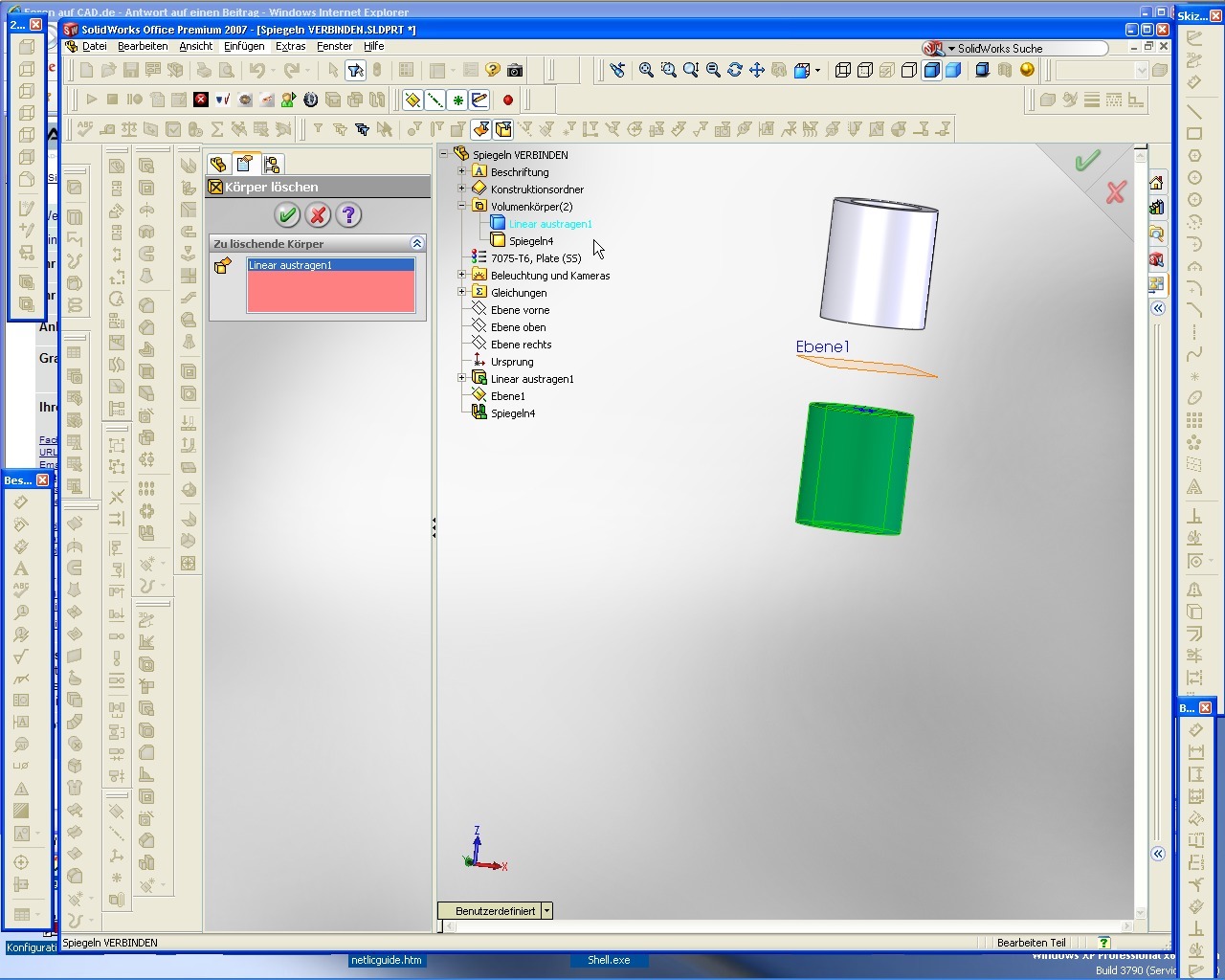Open the Datei menu

point(95,46)
